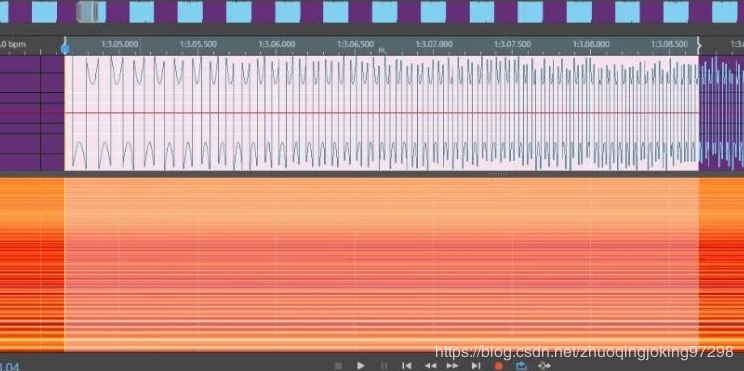Jump to end with skip-forward icon

coord(476,365)
